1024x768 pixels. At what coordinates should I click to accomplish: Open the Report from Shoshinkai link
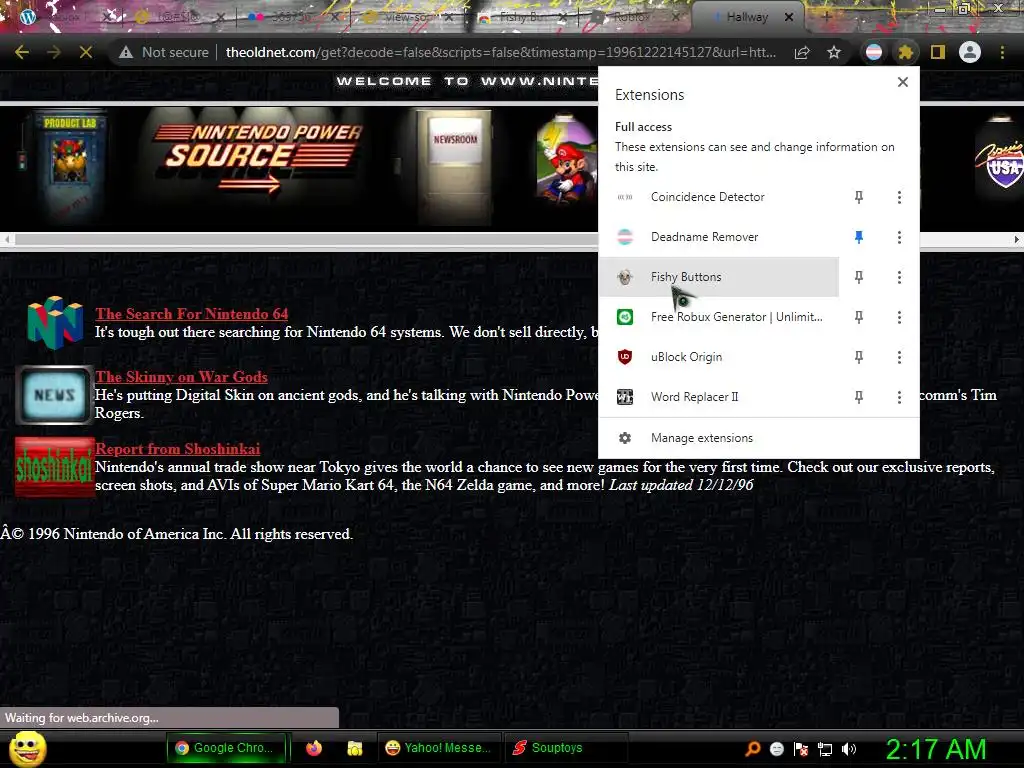[178, 449]
